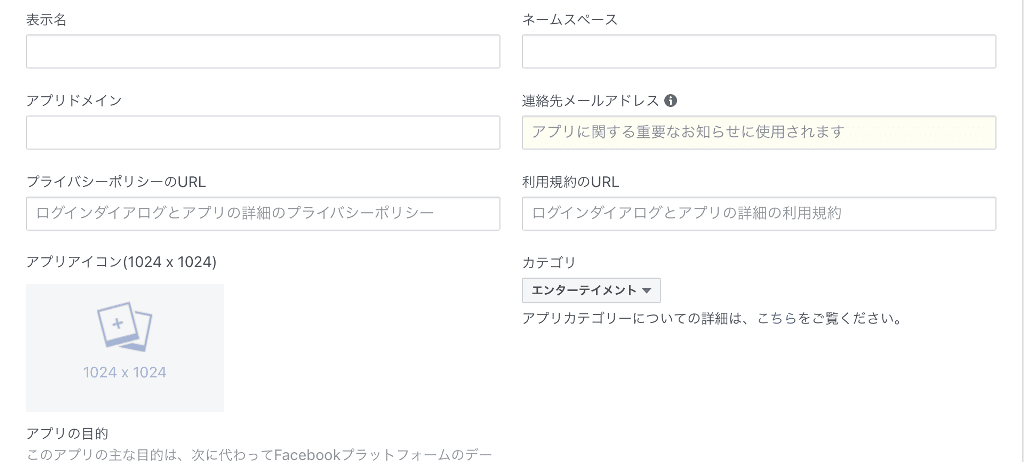
Task: Click the アプリの目的 heading
Action: [67, 433]
